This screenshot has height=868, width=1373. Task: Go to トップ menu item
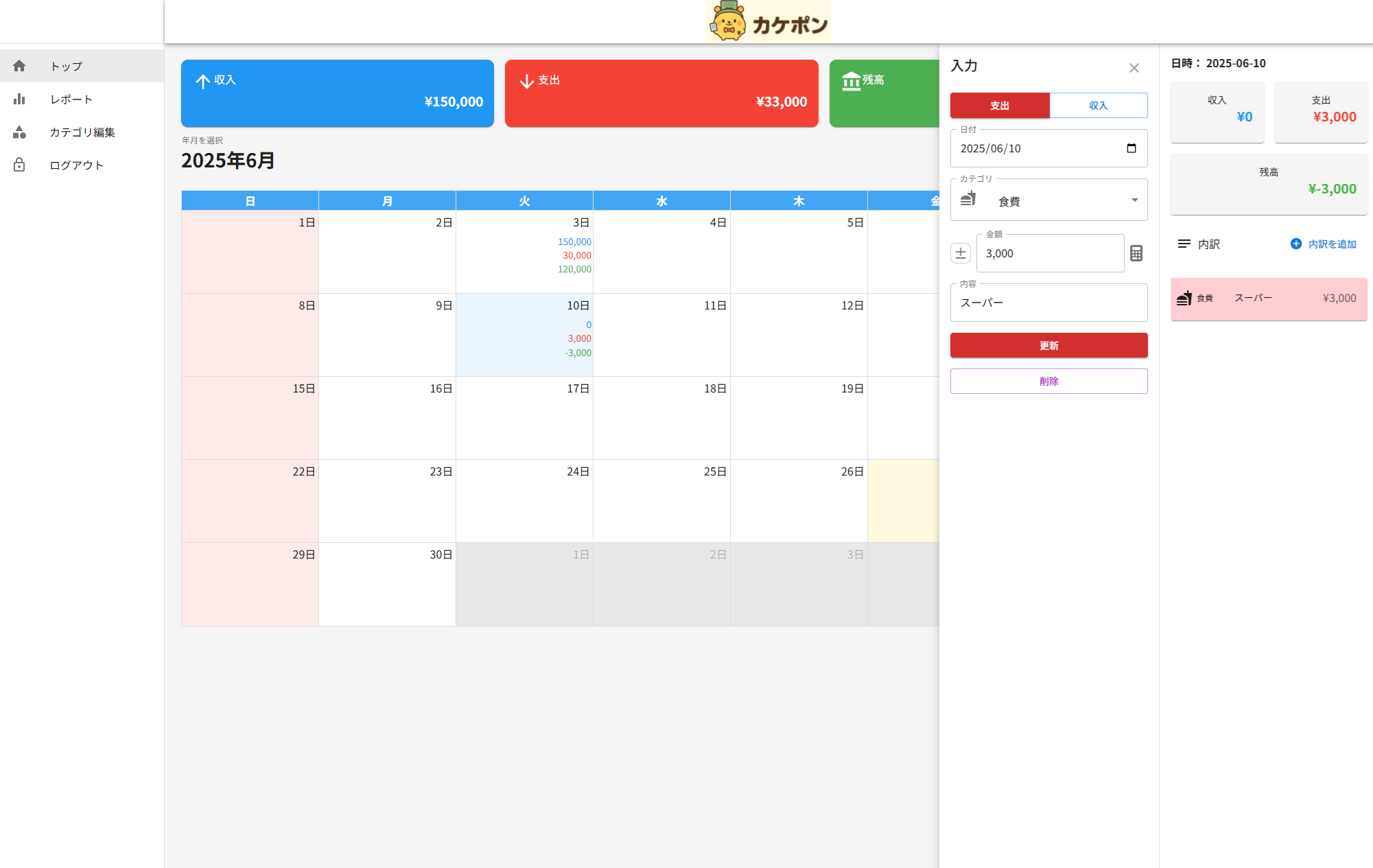(x=82, y=66)
